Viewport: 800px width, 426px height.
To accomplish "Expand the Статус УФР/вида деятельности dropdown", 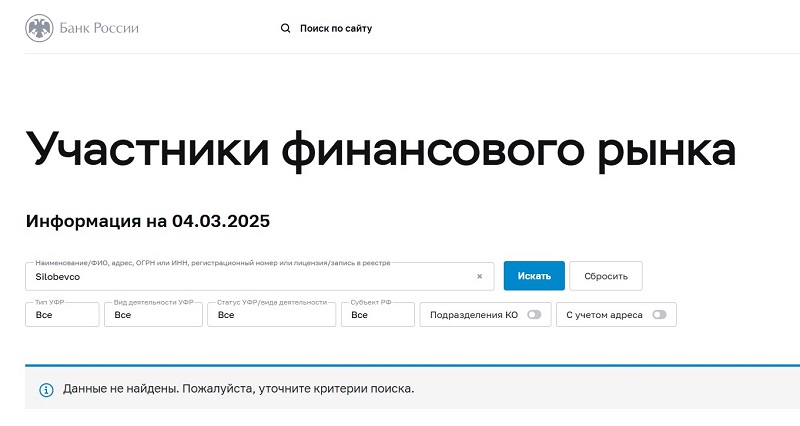I will [271, 315].
